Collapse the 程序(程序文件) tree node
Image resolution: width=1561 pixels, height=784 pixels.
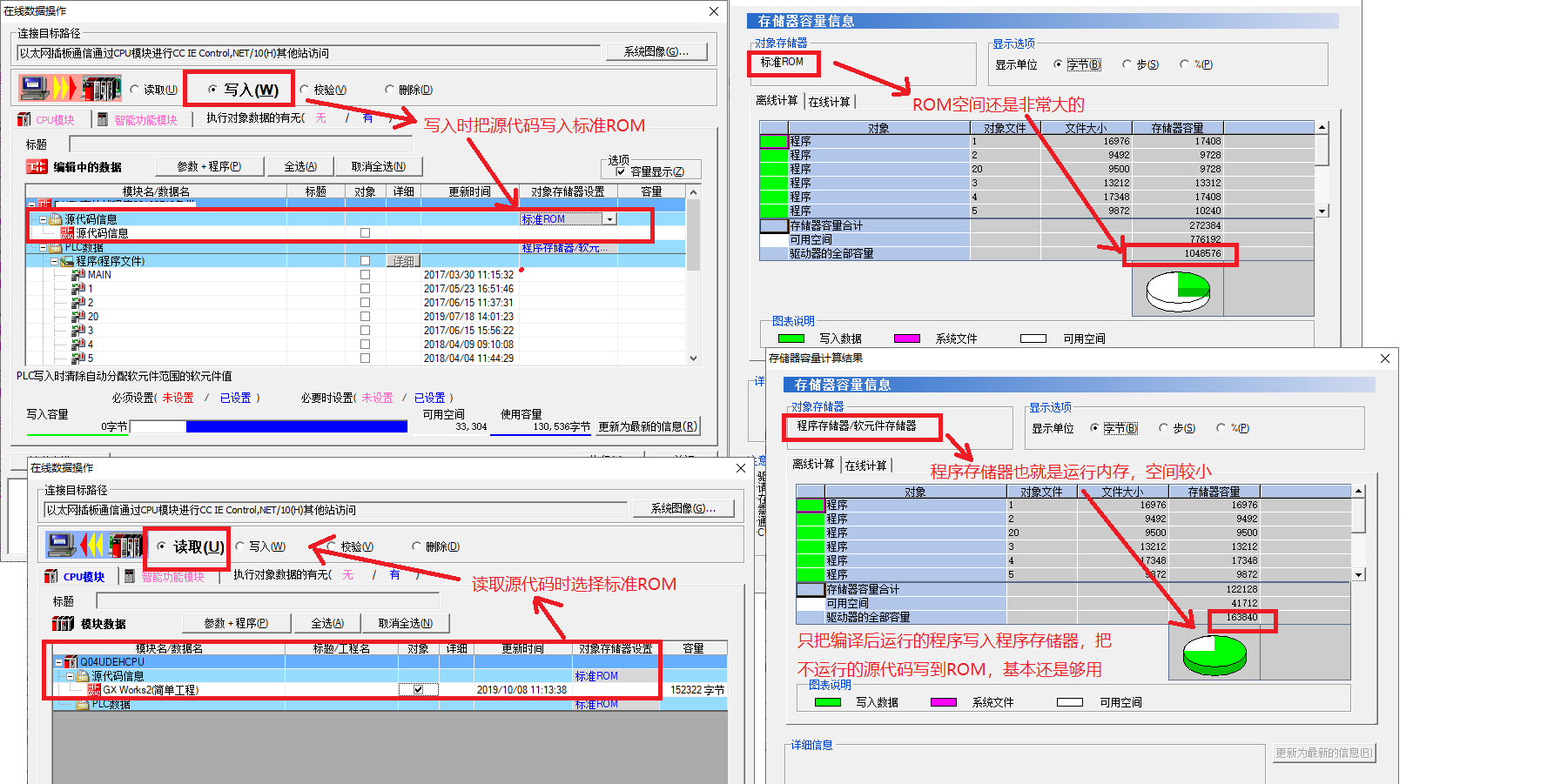point(54,261)
